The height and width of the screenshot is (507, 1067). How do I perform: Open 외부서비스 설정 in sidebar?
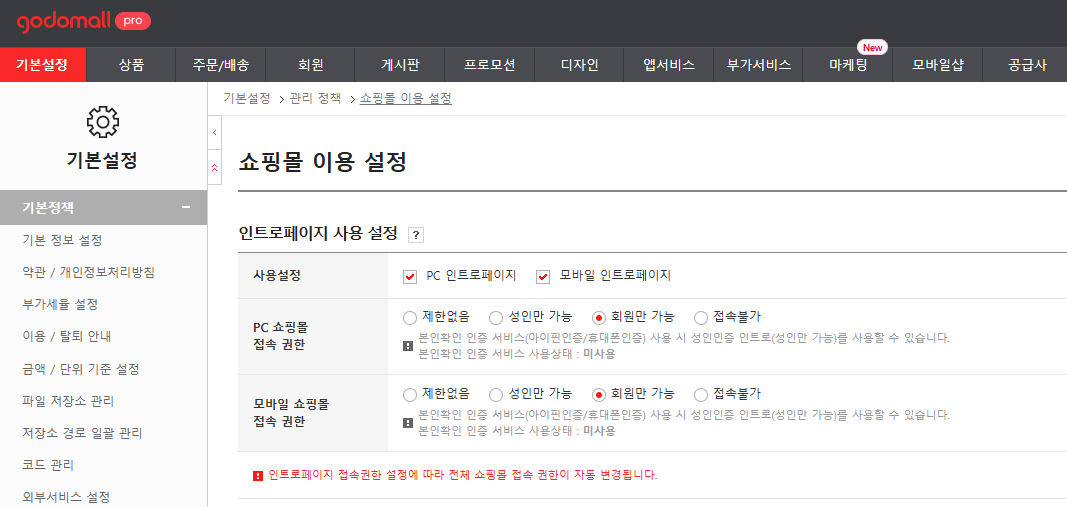point(67,496)
